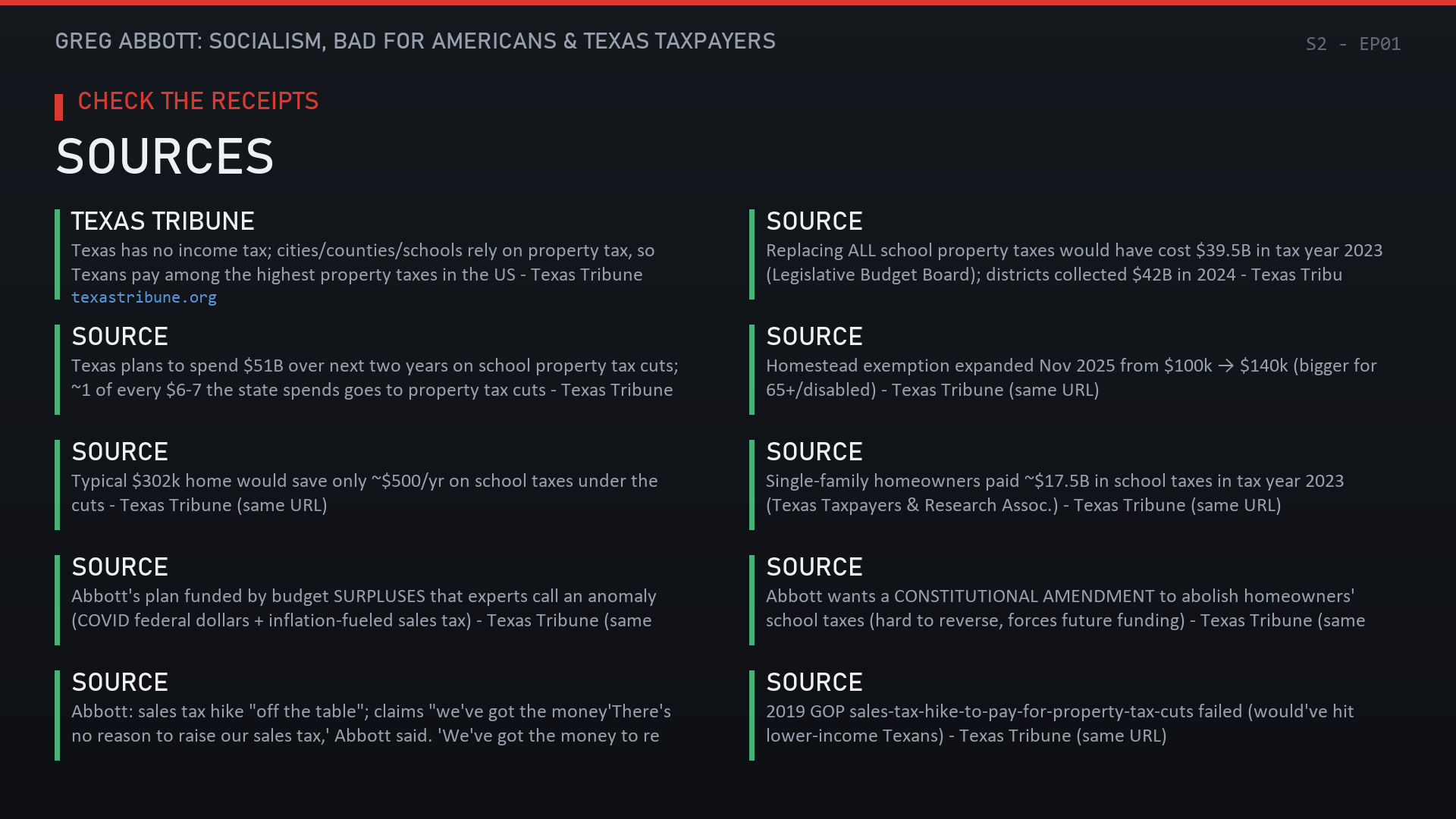The width and height of the screenshot is (1456, 819).
Task: Select the $39.5B Legislative Budget Board source
Action: [1069, 254]
